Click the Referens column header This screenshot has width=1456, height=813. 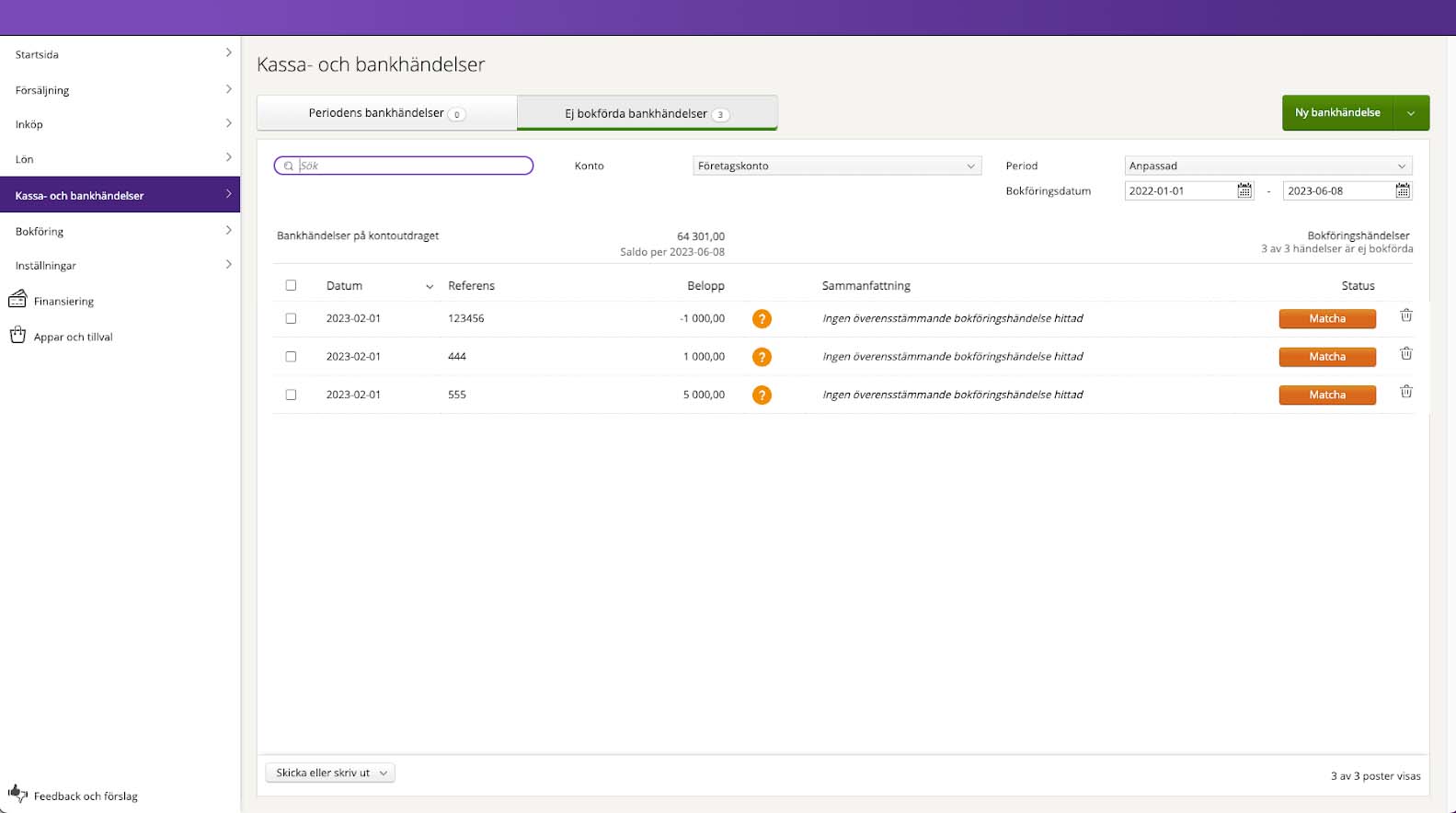[471, 286]
